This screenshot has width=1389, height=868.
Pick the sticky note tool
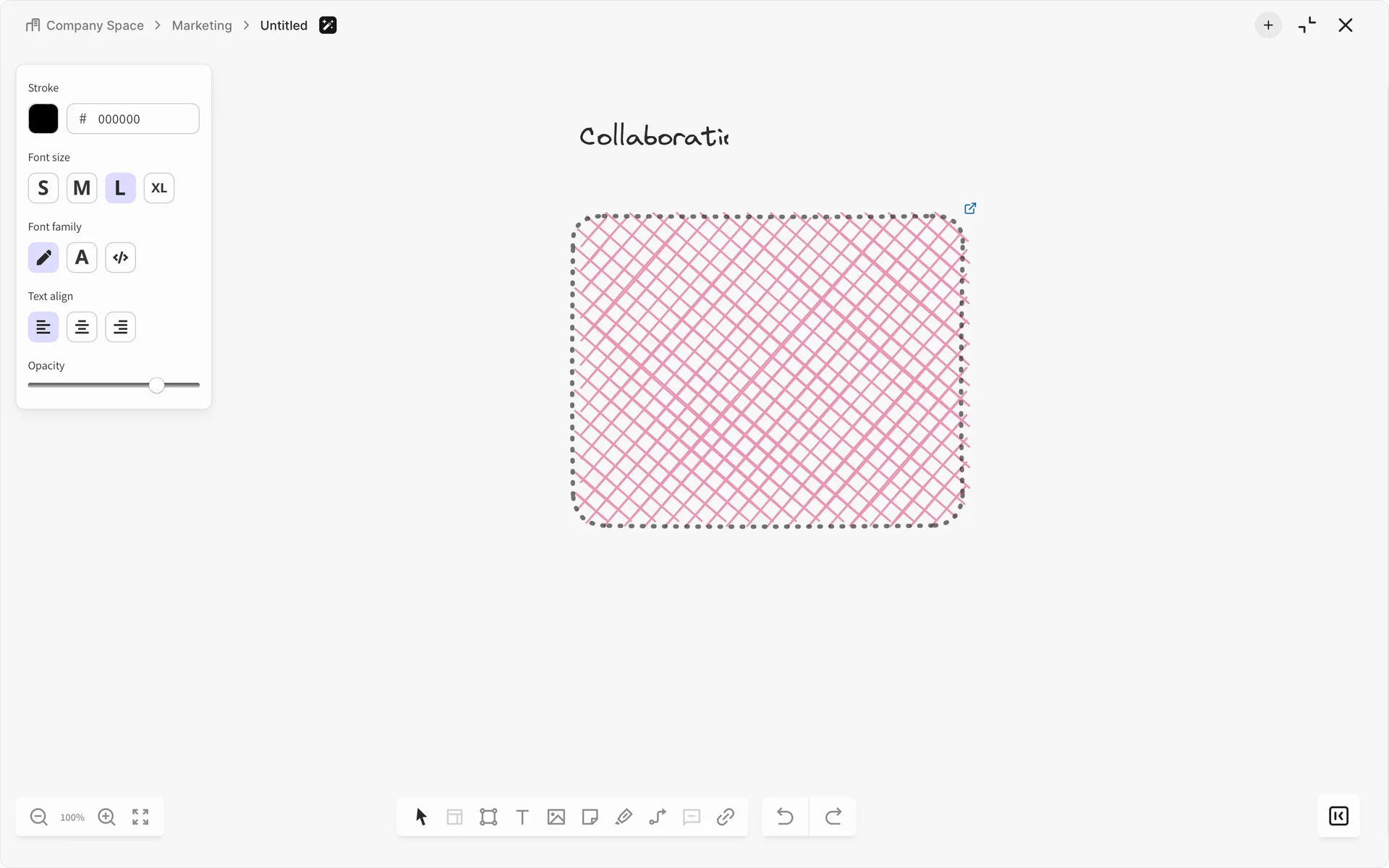pyautogui.click(x=590, y=817)
